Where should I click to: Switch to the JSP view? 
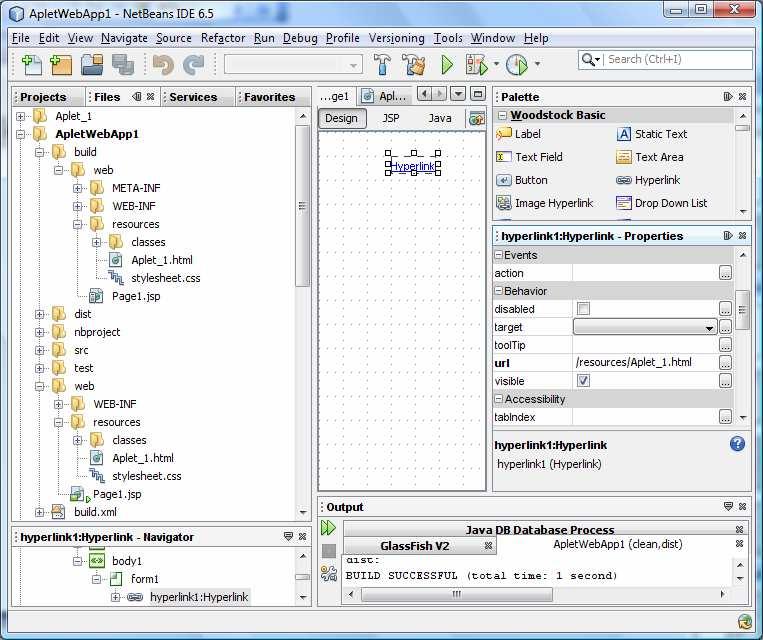391,118
